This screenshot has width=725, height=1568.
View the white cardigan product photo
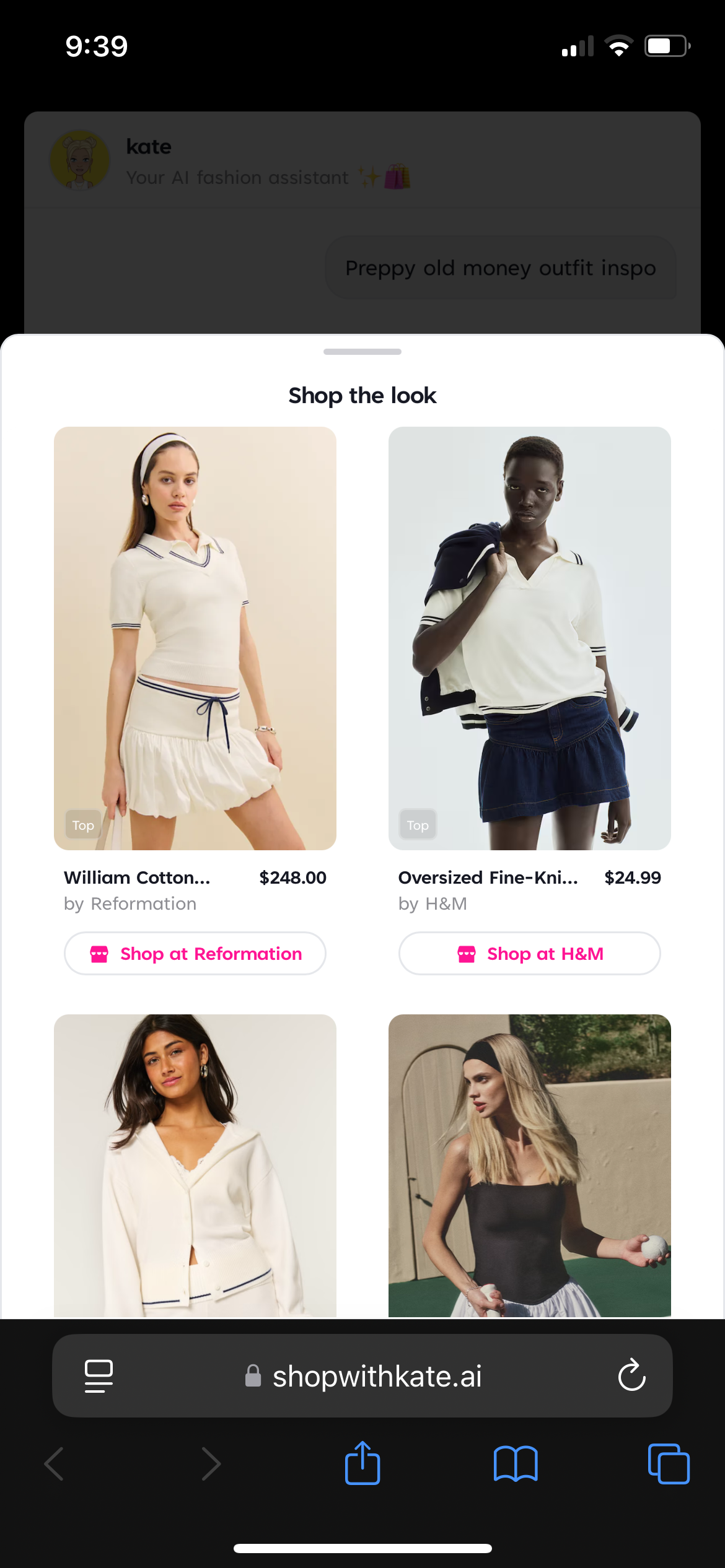coord(195,1165)
